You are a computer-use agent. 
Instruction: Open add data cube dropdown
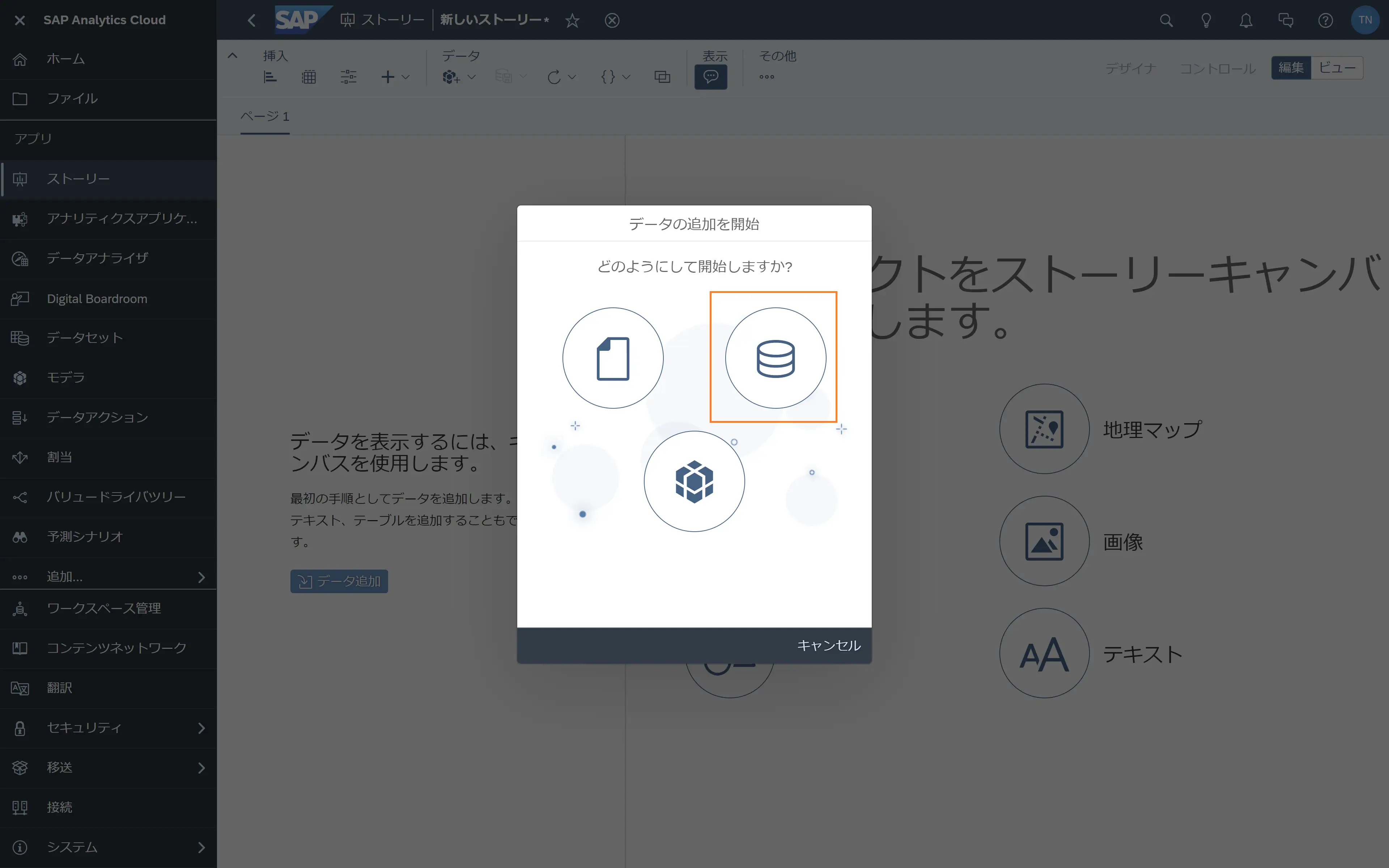459,76
